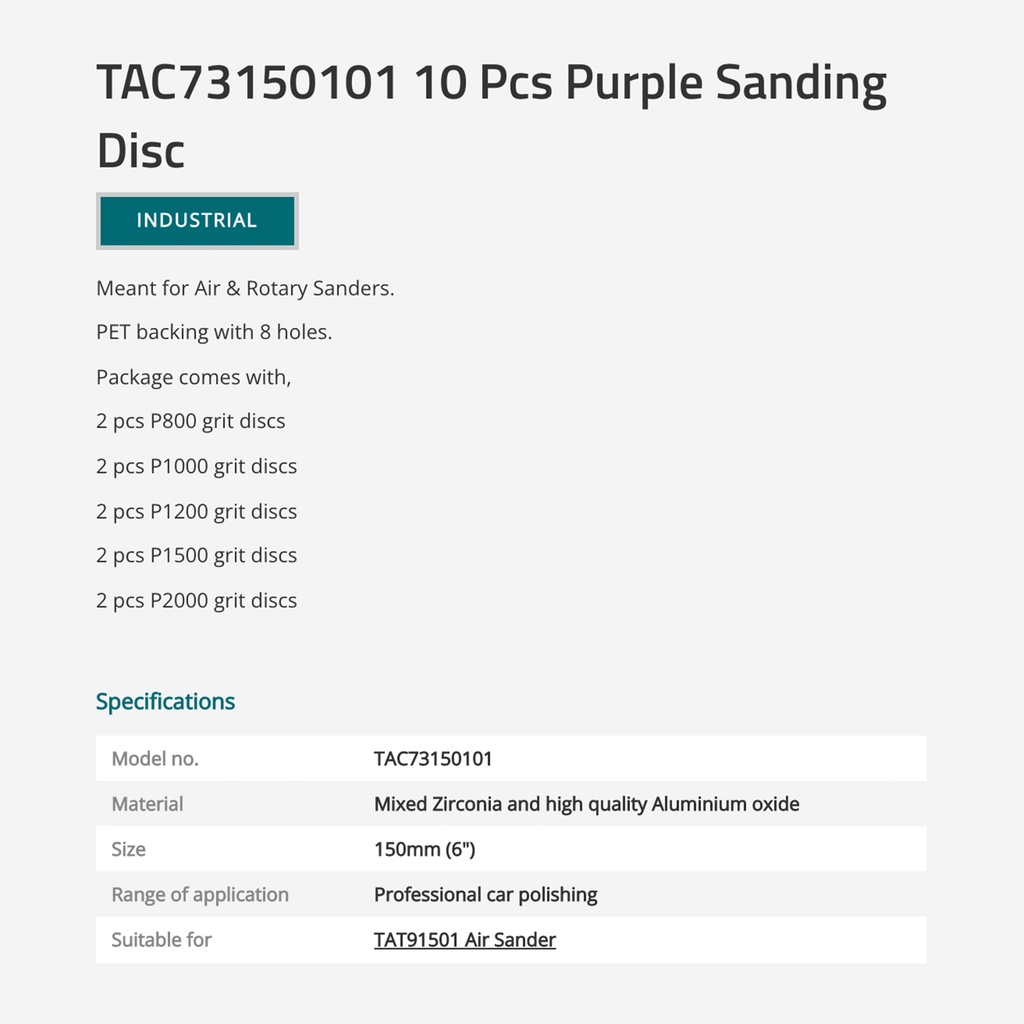Image resolution: width=1024 pixels, height=1024 pixels.
Task: Click the Mixed Zirconia material value
Action: [586, 804]
